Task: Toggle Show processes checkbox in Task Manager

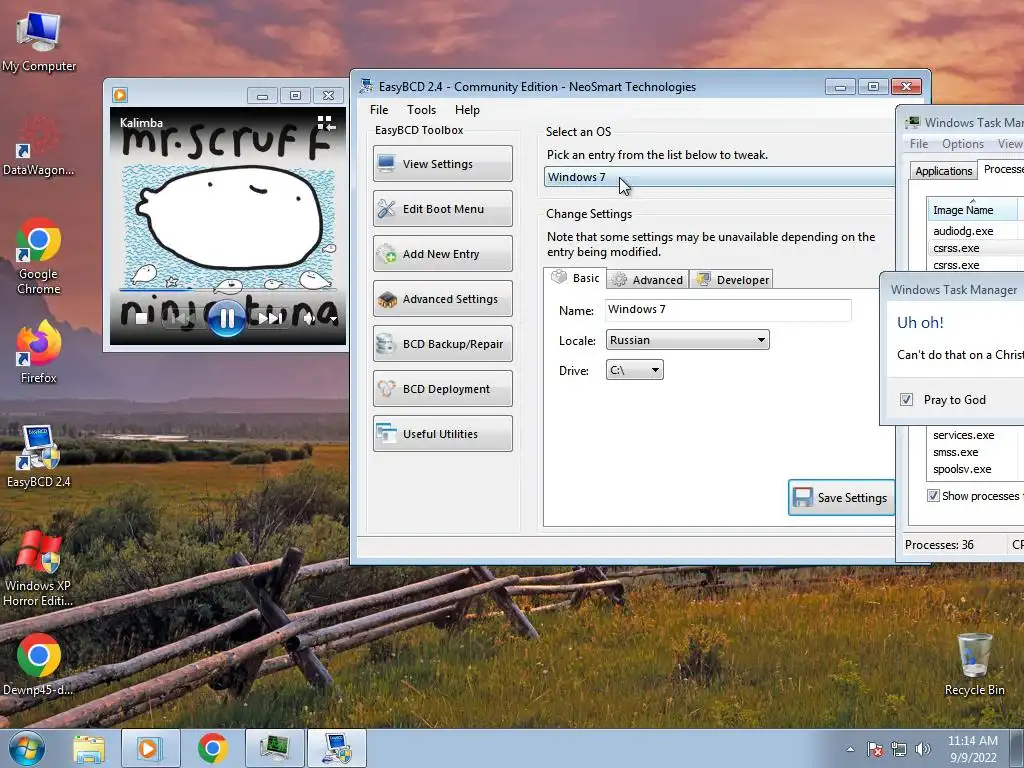Action: (x=933, y=496)
